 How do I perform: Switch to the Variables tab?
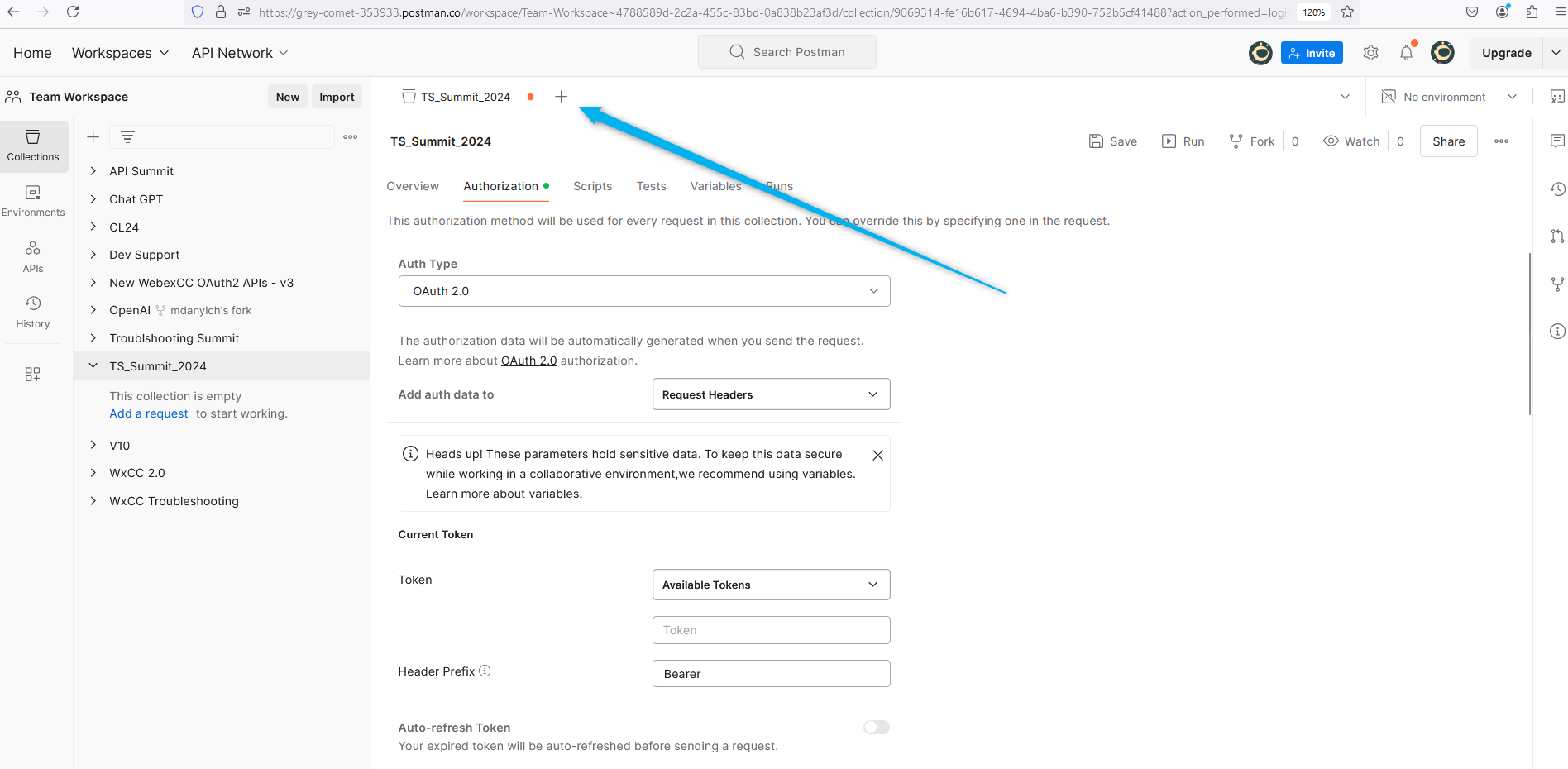(x=716, y=186)
